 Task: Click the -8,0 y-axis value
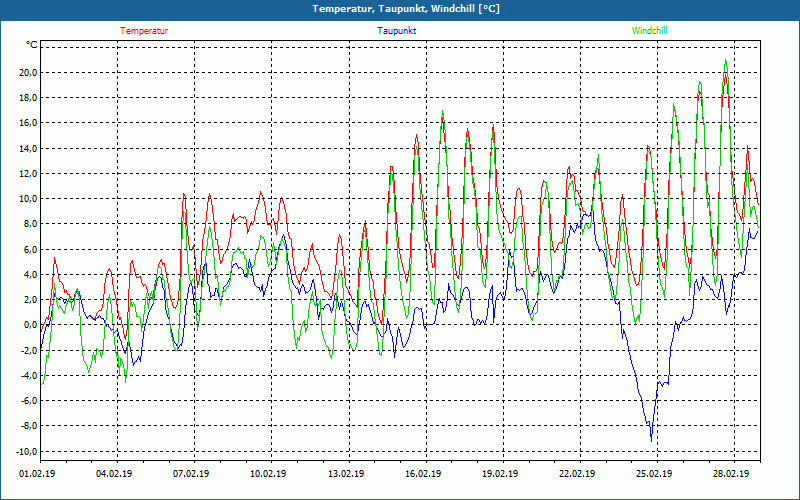[29, 426]
